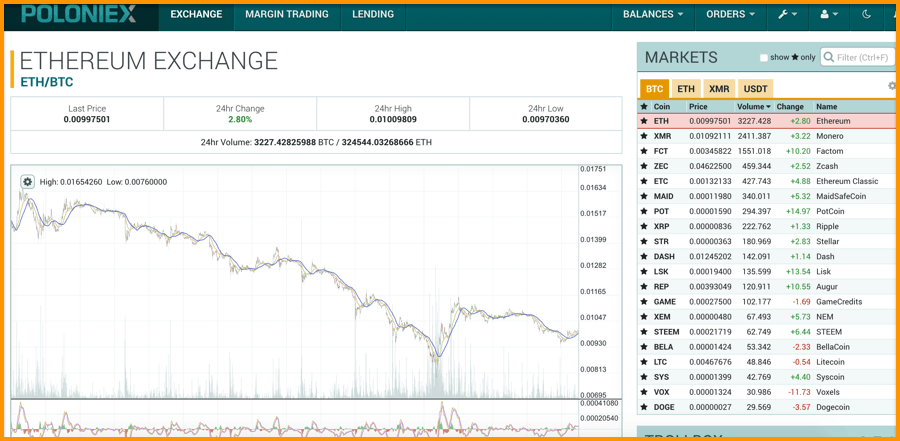Select the ETH markets tab
The width and height of the screenshot is (900, 441).
coord(686,89)
